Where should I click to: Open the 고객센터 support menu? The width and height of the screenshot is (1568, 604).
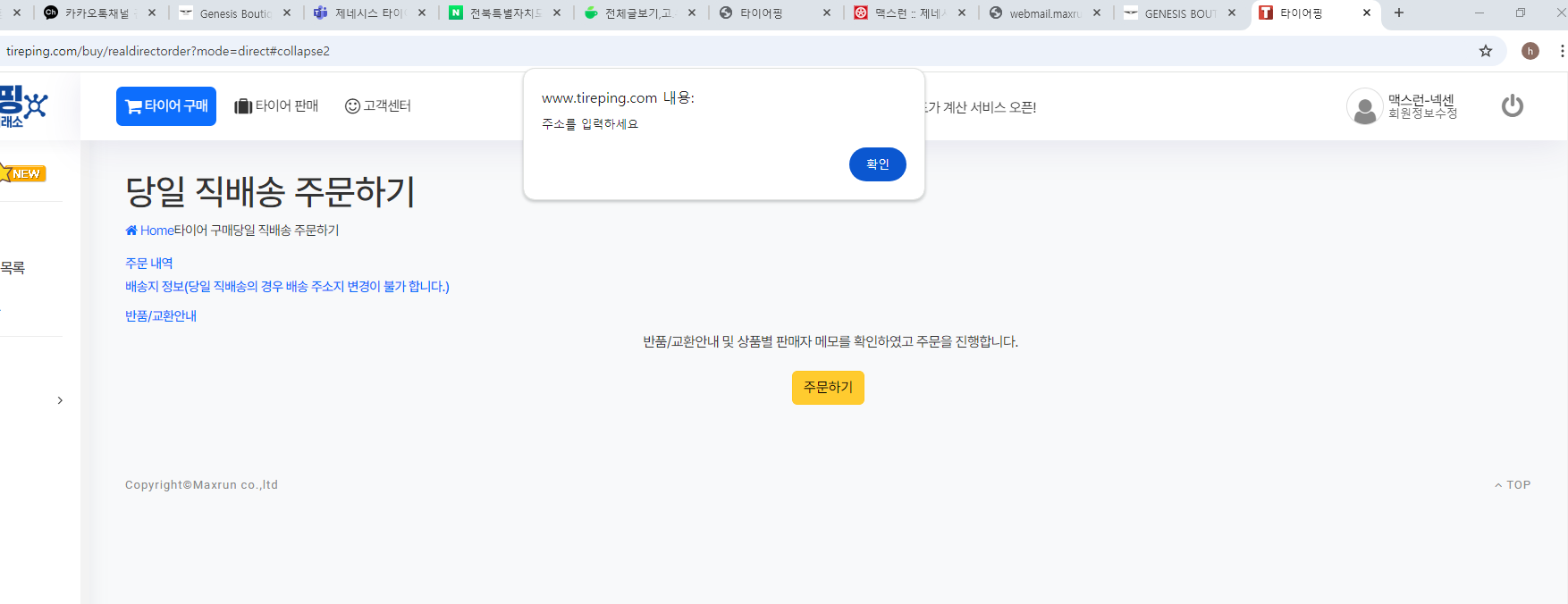click(378, 106)
